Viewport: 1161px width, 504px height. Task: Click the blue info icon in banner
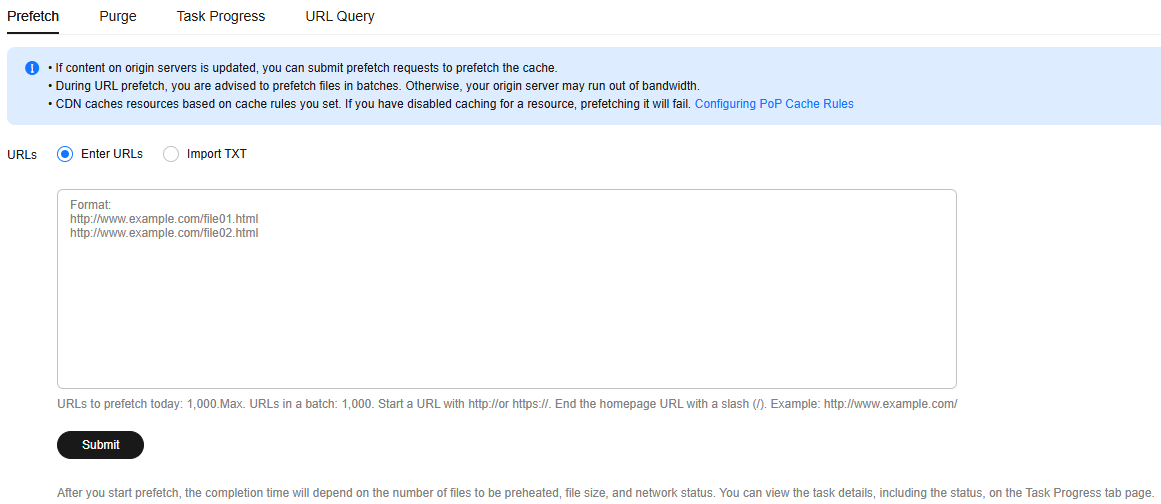click(x=32, y=68)
